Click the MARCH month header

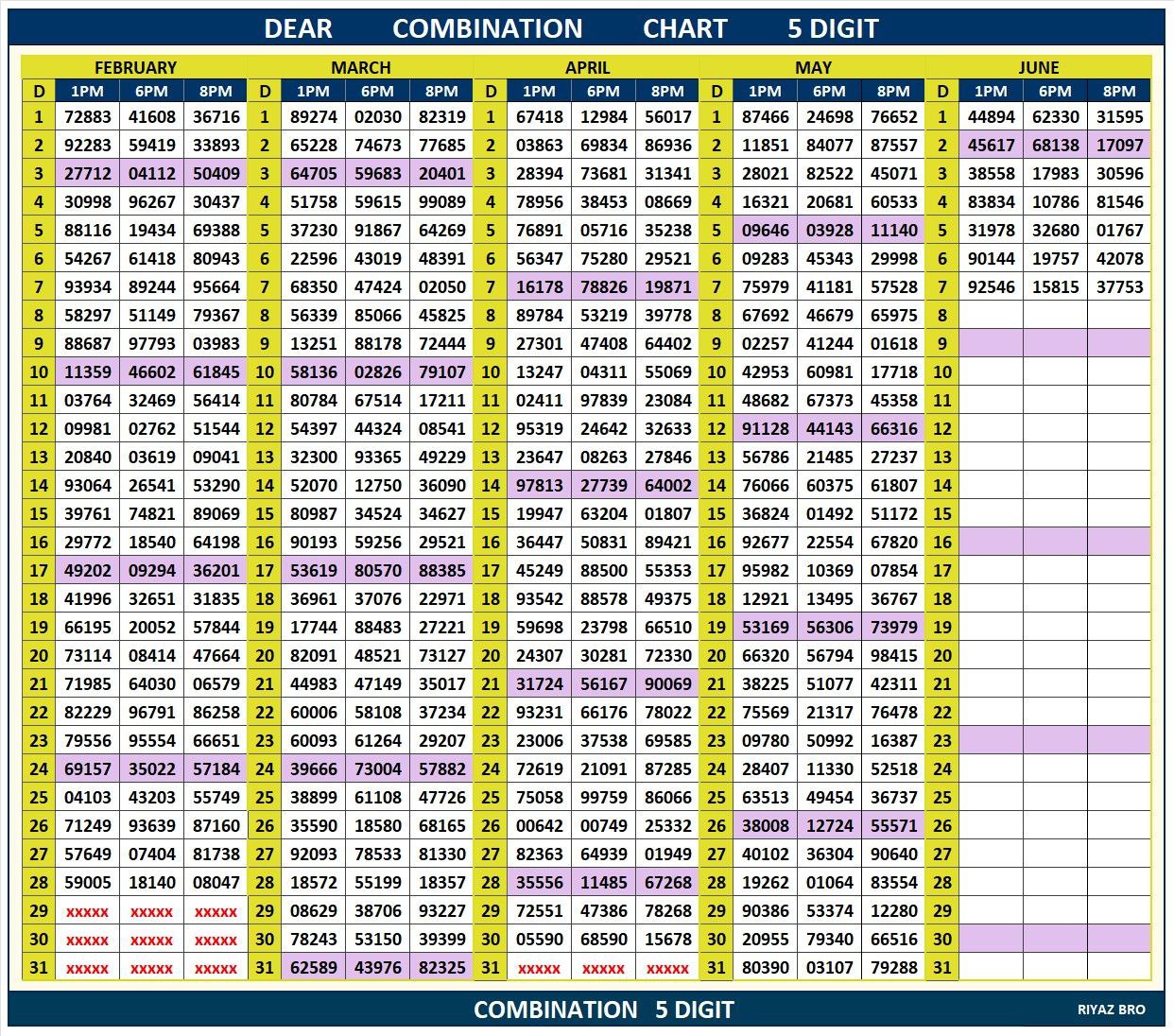click(361, 67)
